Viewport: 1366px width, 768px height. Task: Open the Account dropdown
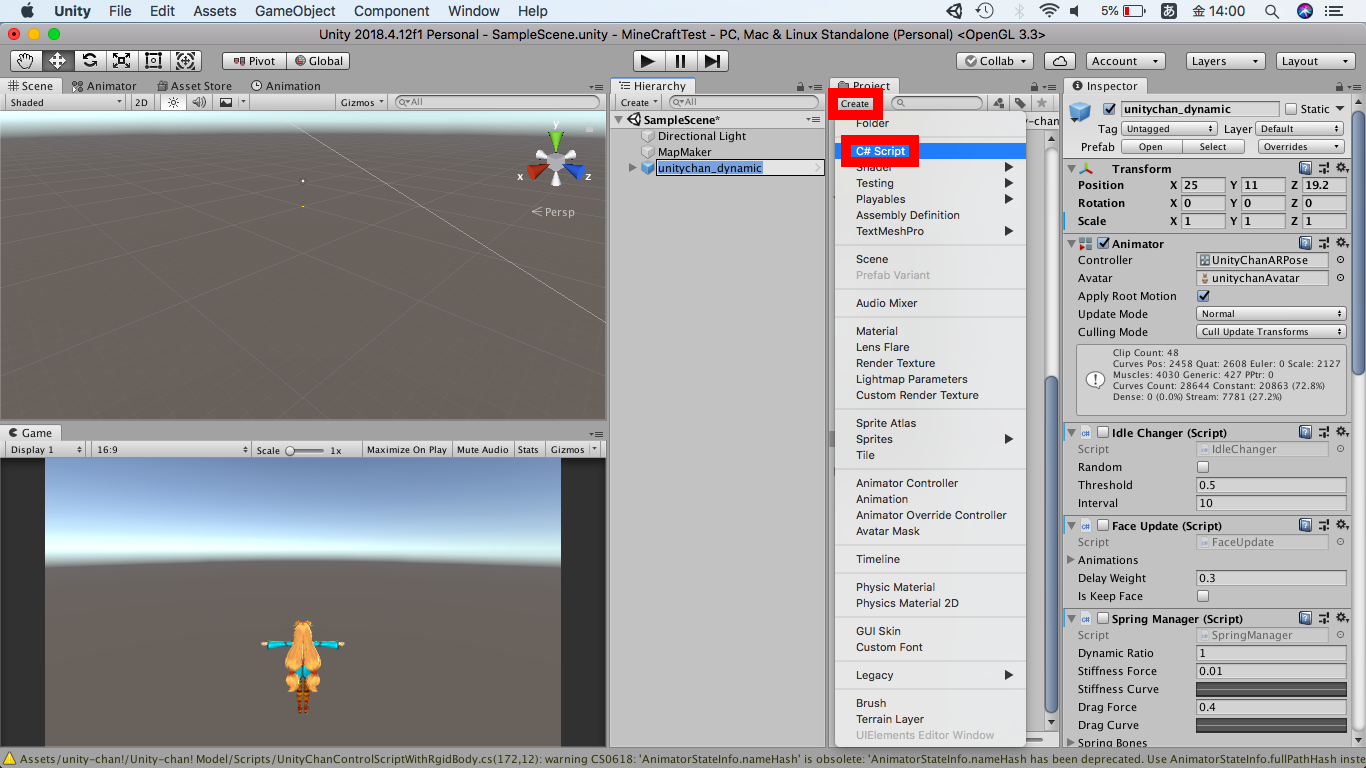tap(1127, 61)
